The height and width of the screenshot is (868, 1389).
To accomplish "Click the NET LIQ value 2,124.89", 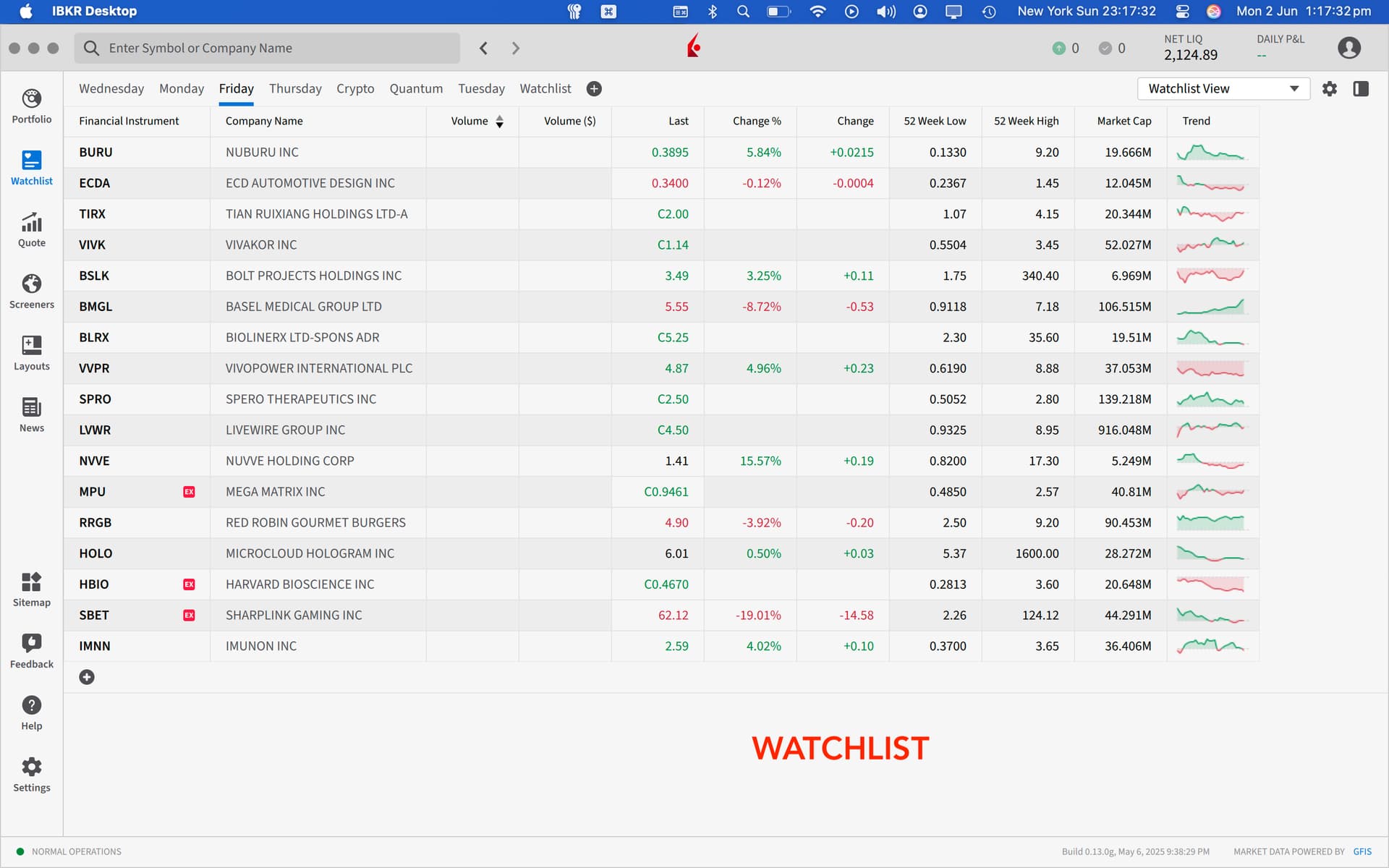I will 1190,55.
